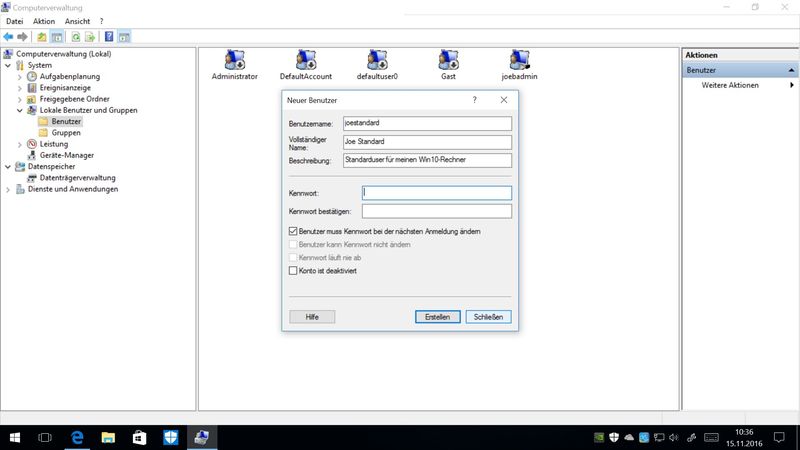Go back with the blue left arrow

(x=8, y=37)
